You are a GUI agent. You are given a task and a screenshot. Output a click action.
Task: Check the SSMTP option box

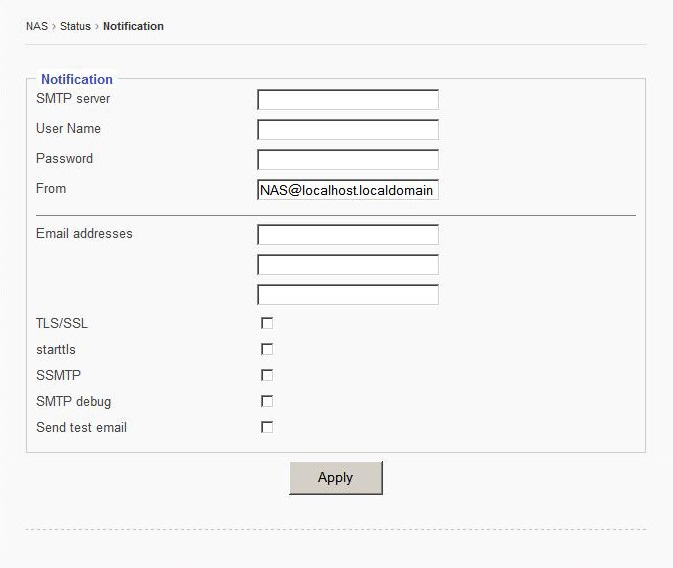[267, 375]
